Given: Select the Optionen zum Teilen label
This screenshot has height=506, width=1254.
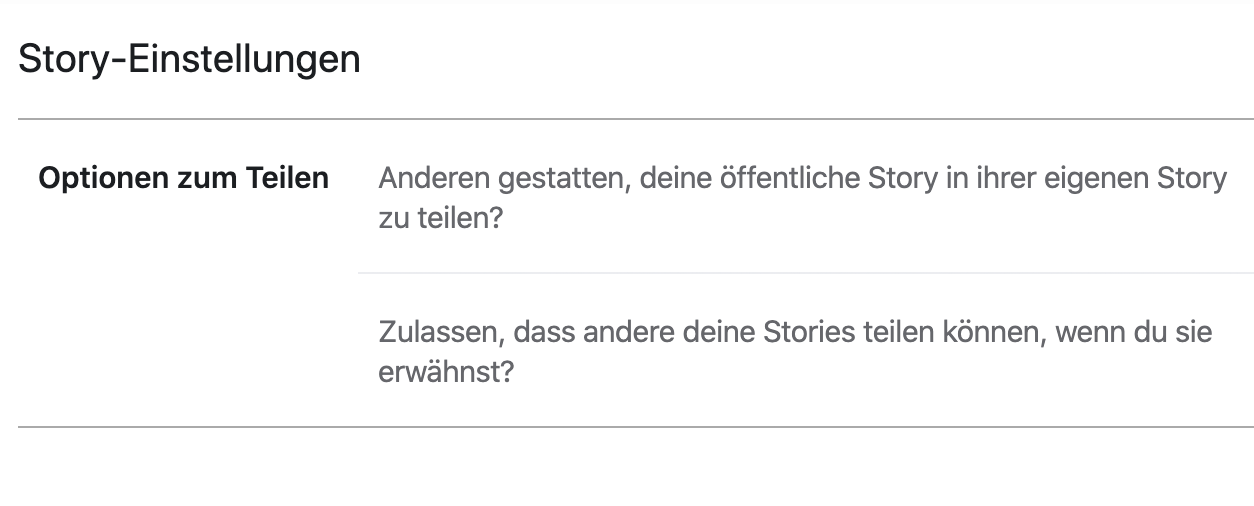Looking at the screenshot, I should [183, 179].
